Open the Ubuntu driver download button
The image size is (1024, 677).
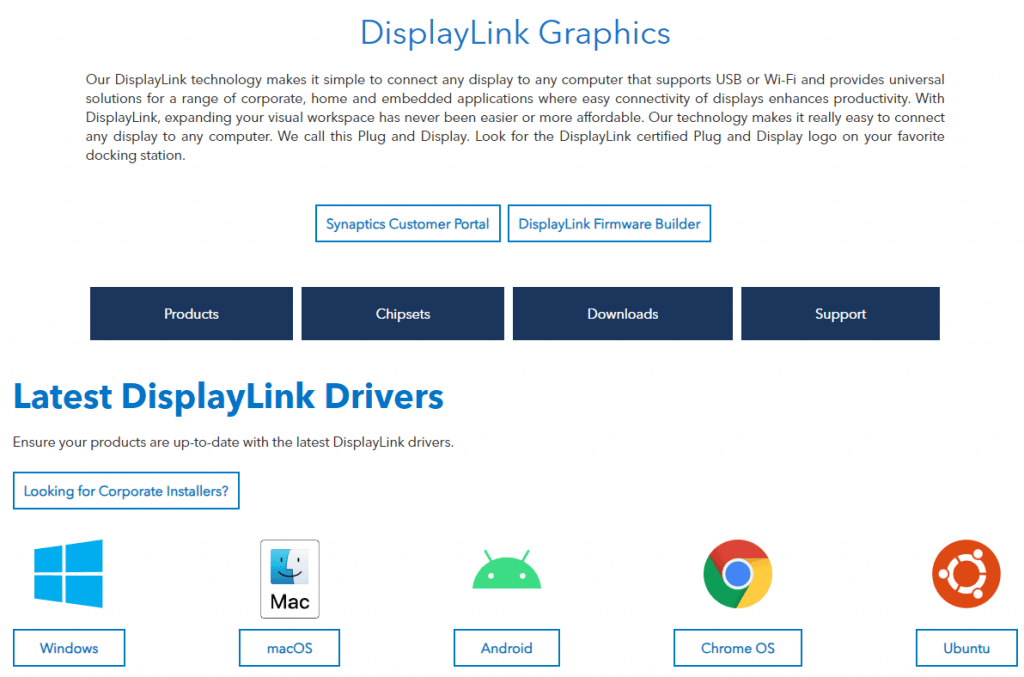[967, 648]
